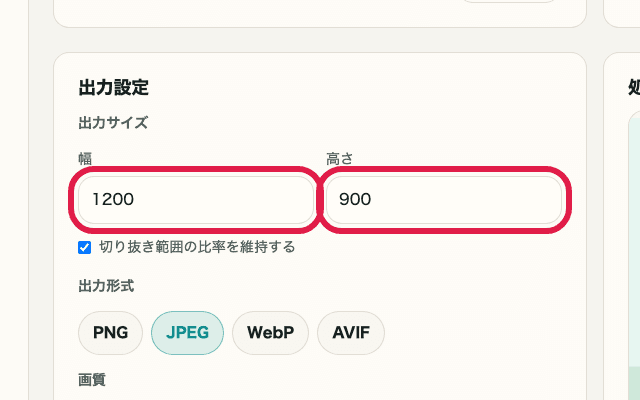Click the 出力形式 section label

106,286
